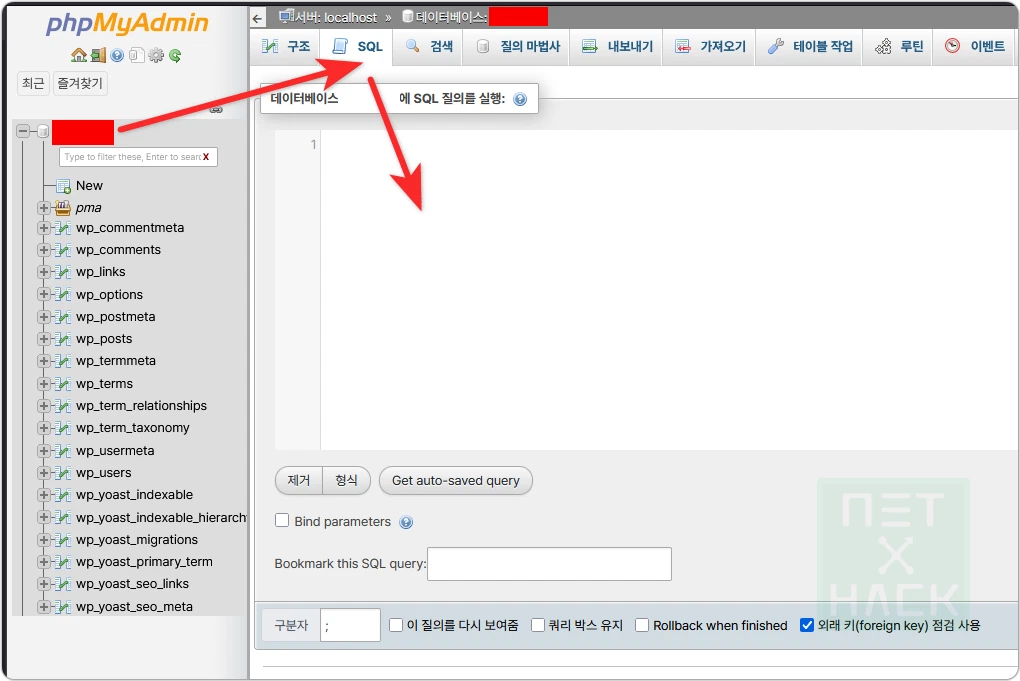This screenshot has height=681, width=1020.
Task: Open the 가져오기 (Import) tab
Action: tap(711, 47)
